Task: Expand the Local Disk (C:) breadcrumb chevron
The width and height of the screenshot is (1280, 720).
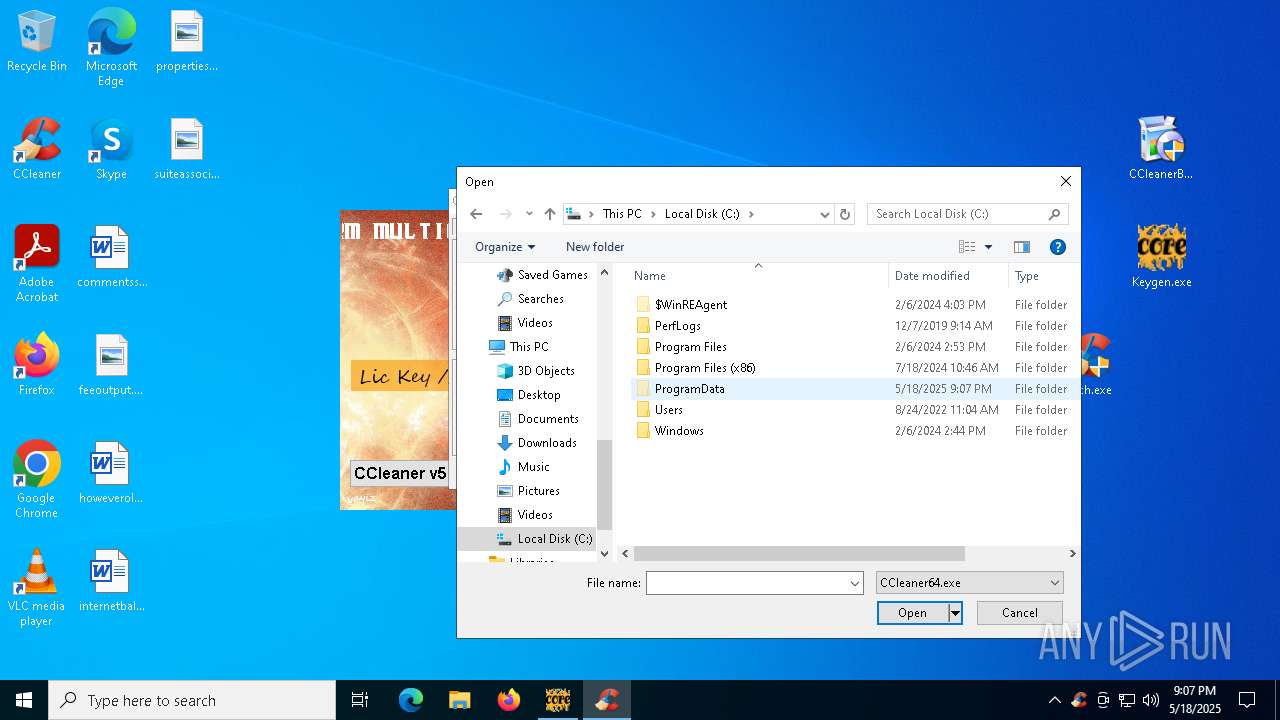Action: [751, 214]
